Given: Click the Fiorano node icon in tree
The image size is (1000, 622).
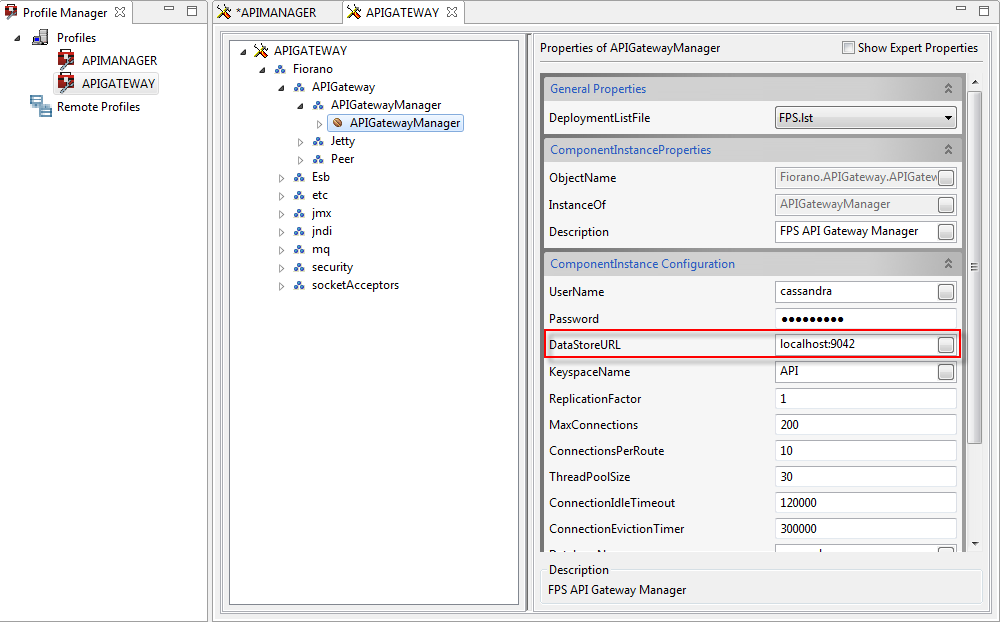Looking at the screenshot, I should (x=280, y=69).
